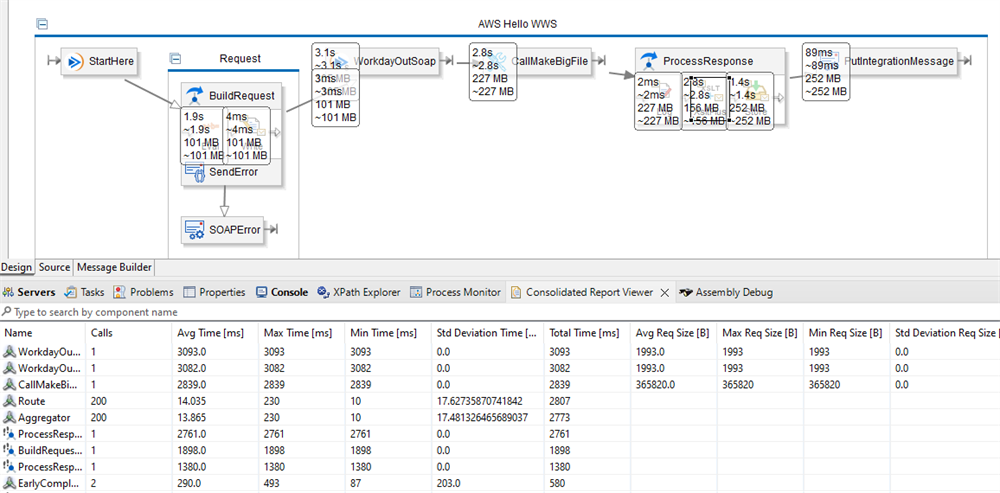Click the component name search field

tap(500, 313)
